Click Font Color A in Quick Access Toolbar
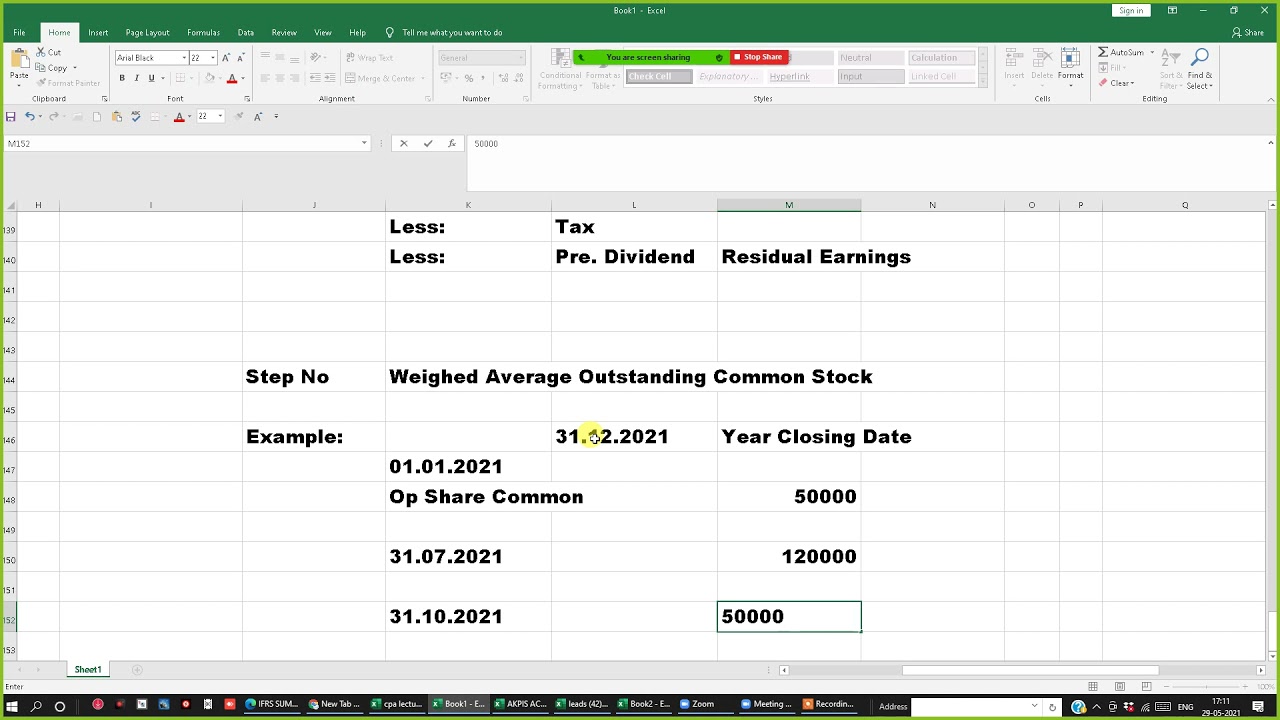Screen dimensions: 1280x720 pos(179,117)
